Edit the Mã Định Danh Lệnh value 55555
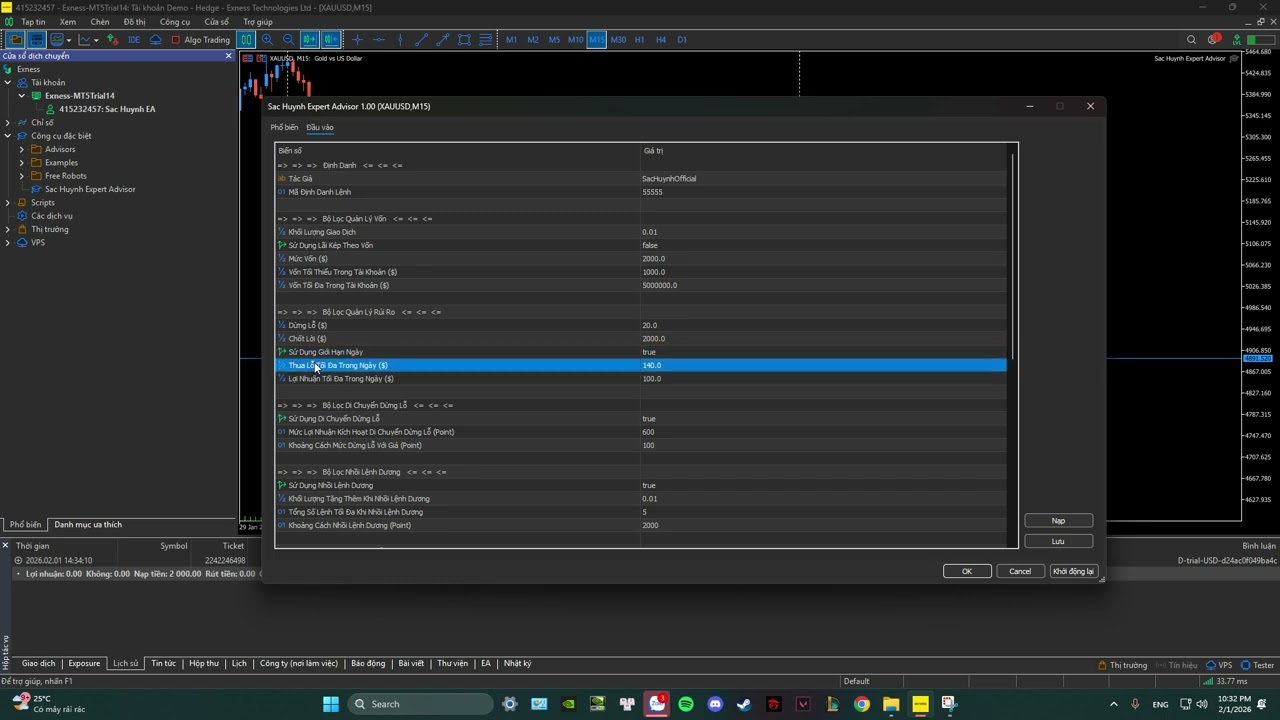 click(x=652, y=192)
